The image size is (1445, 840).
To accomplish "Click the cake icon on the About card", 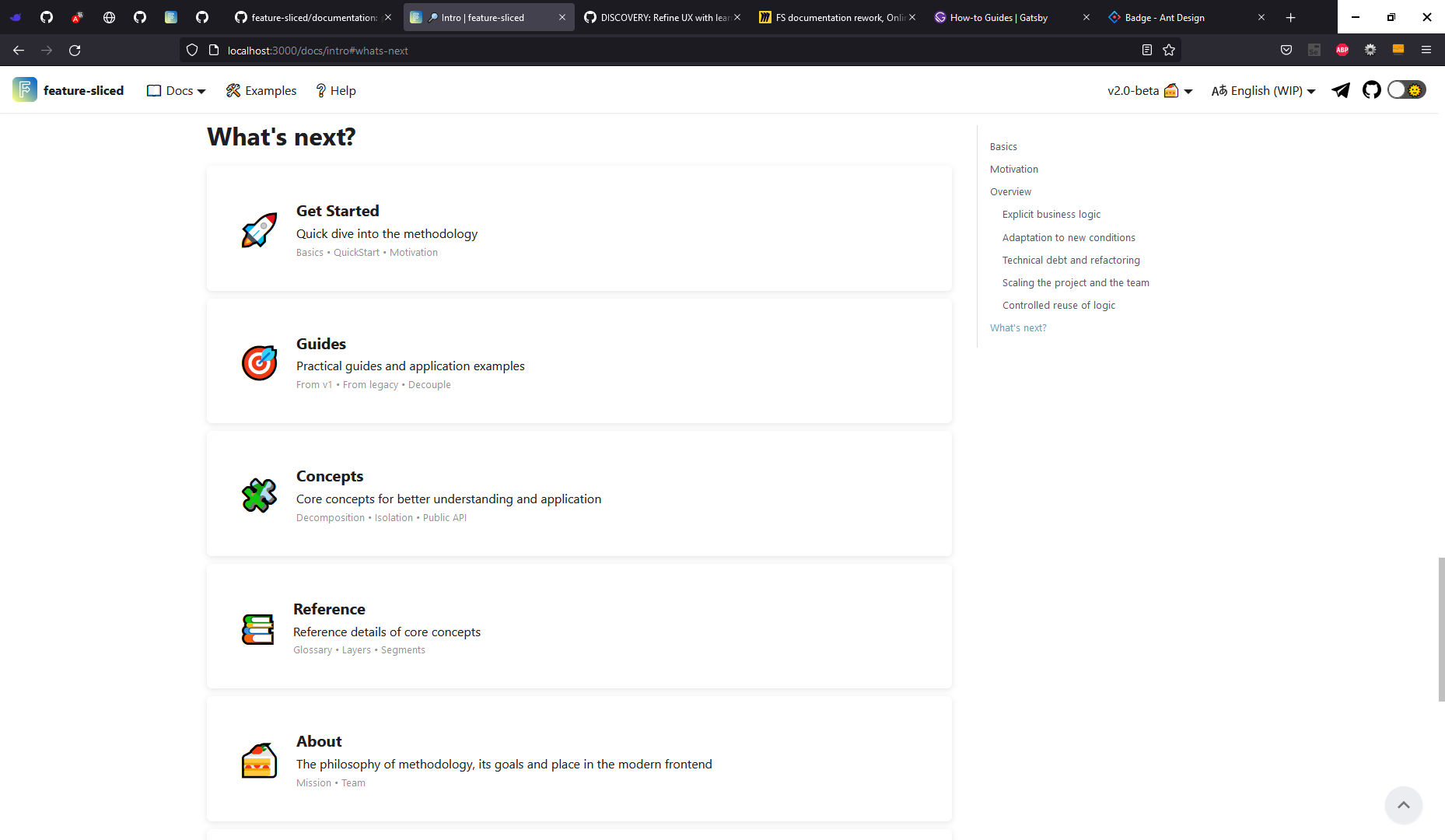I will click(x=259, y=761).
